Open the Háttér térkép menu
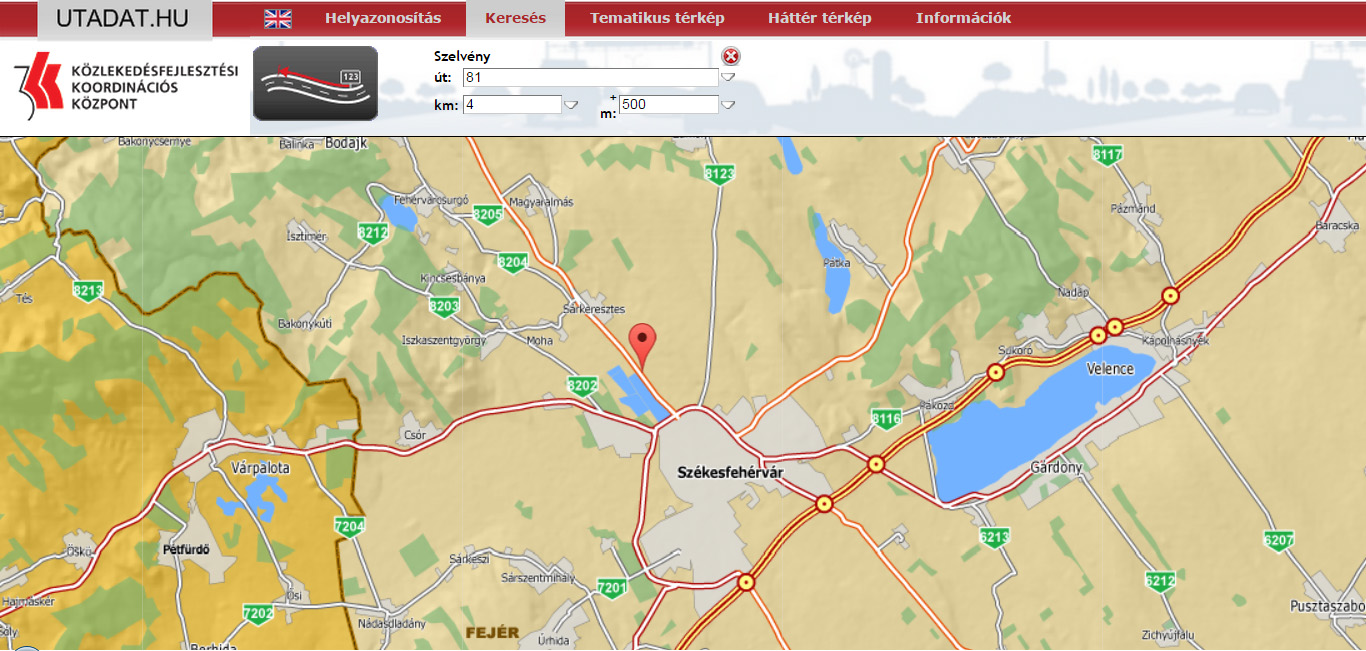 (x=819, y=18)
